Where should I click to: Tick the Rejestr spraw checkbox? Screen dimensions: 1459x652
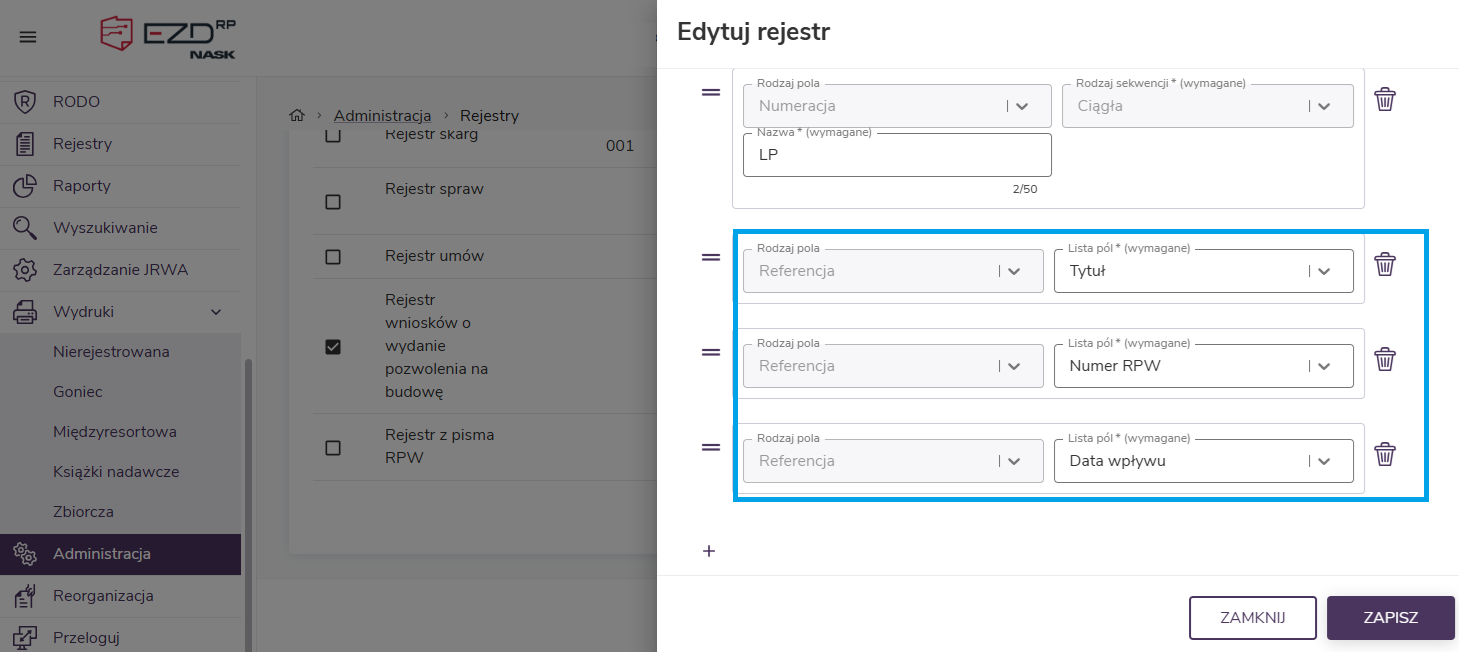click(334, 202)
